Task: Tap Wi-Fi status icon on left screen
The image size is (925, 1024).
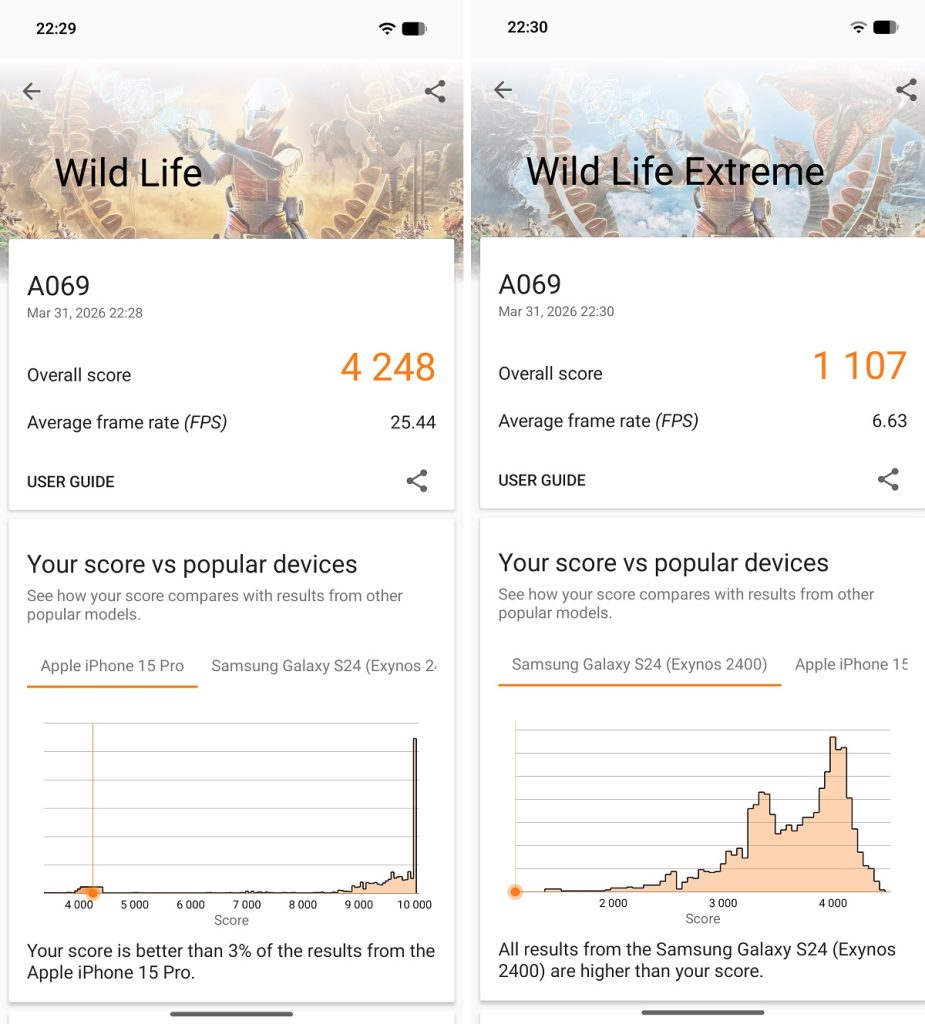Action: click(x=387, y=28)
